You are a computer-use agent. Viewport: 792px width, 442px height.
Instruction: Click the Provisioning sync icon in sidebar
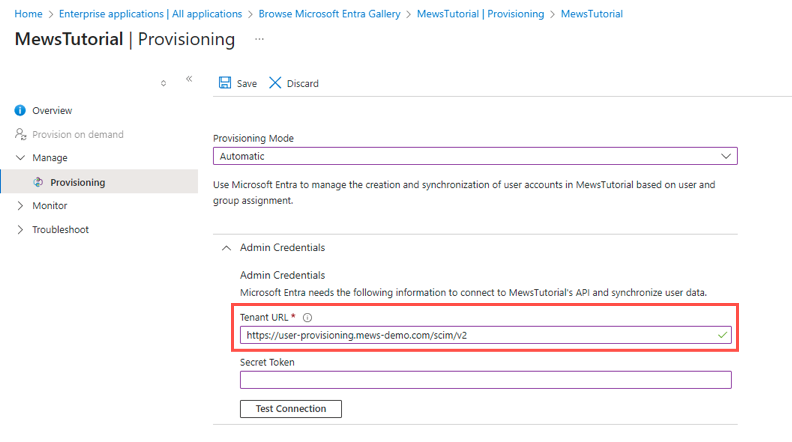click(38, 182)
